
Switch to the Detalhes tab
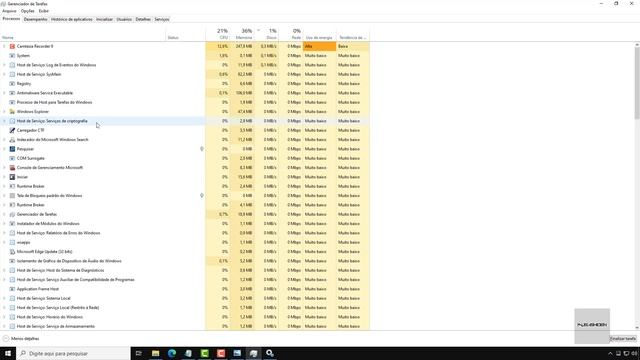coord(143,19)
